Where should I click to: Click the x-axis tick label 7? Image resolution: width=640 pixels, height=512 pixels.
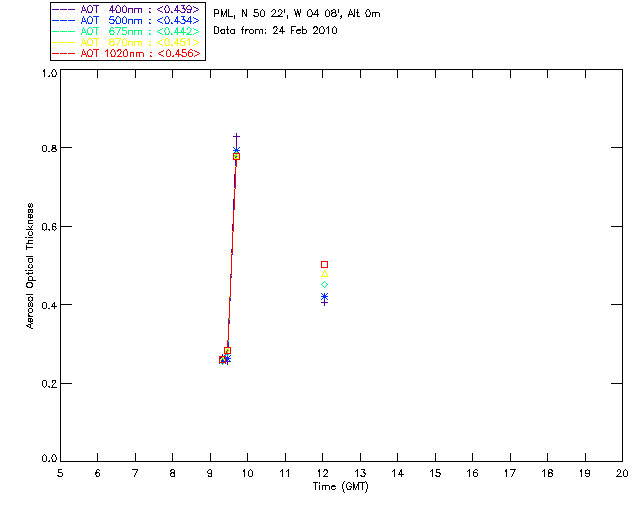[135, 473]
